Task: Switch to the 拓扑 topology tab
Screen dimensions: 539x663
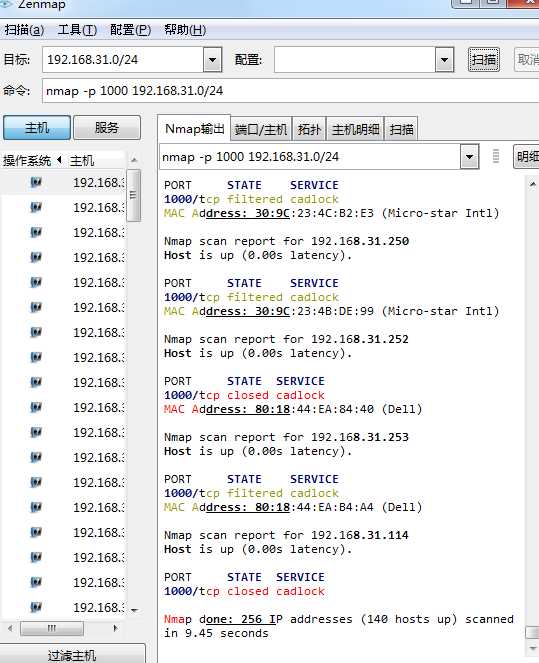Action: pyautogui.click(x=309, y=129)
